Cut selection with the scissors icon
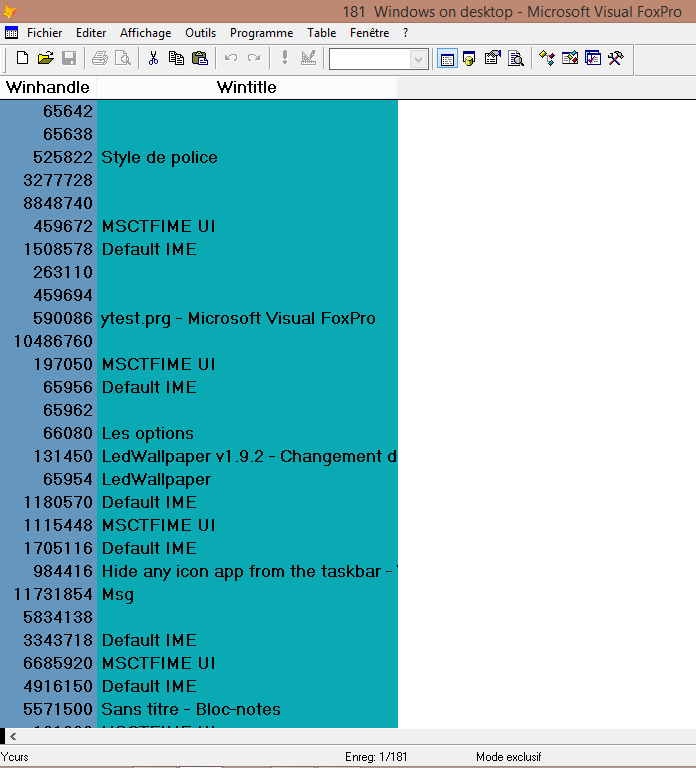The width and height of the screenshot is (696, 768). coord(153,58)
